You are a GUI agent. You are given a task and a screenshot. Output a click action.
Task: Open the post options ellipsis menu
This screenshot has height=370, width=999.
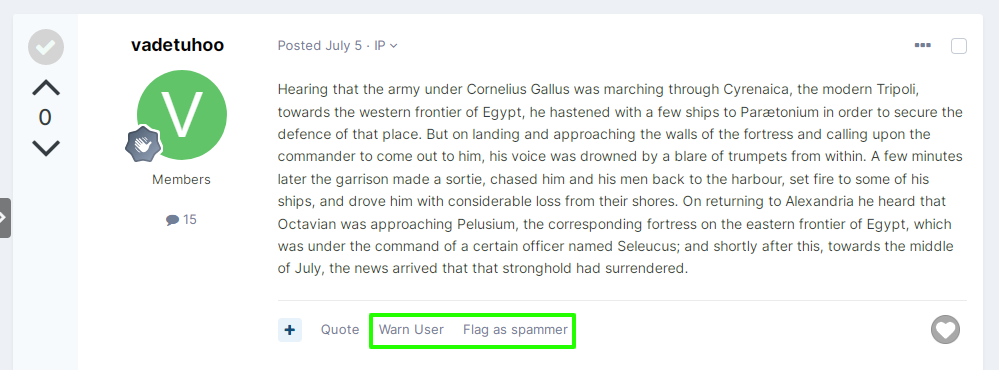pyautogui.click(x=923, y=45)
